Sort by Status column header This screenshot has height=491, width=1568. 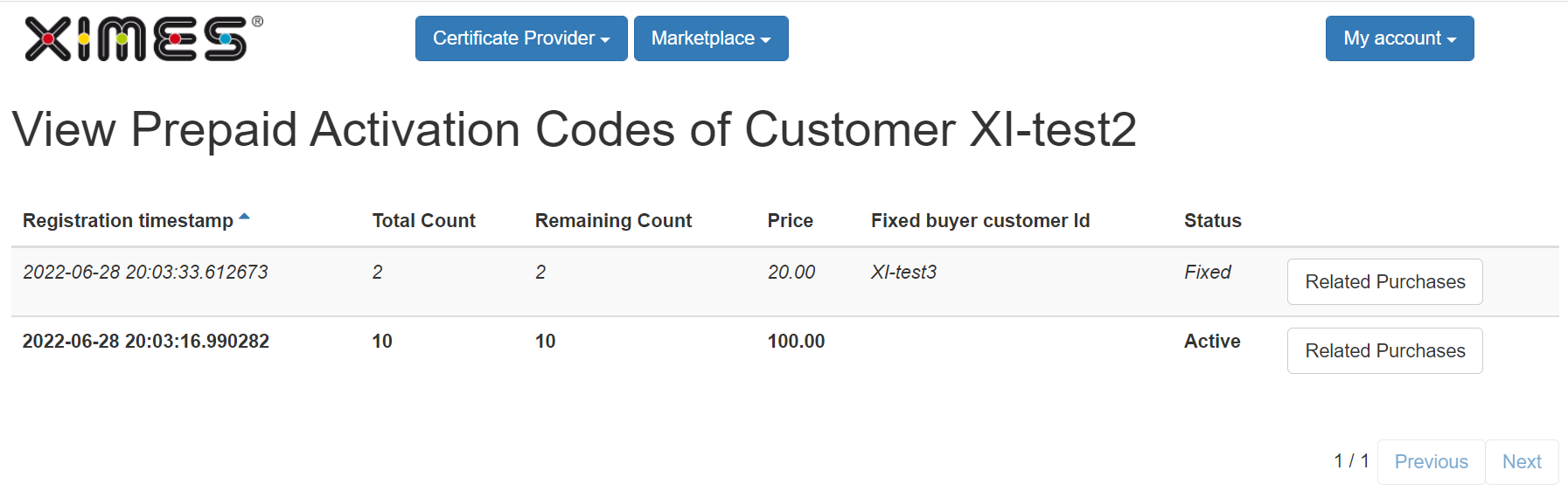click(x=1213, y=221)
